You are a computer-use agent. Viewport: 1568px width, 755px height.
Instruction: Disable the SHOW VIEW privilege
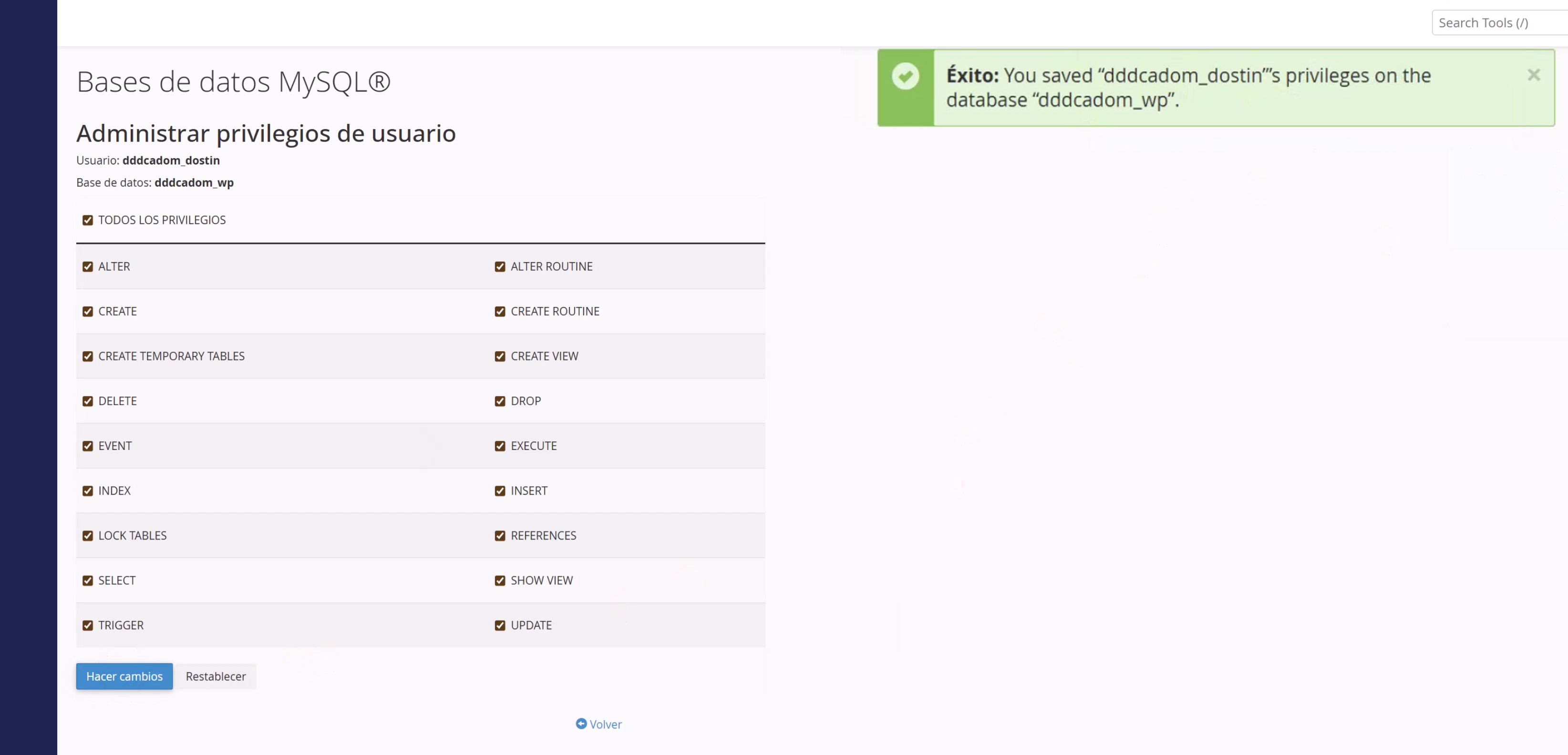500,580
